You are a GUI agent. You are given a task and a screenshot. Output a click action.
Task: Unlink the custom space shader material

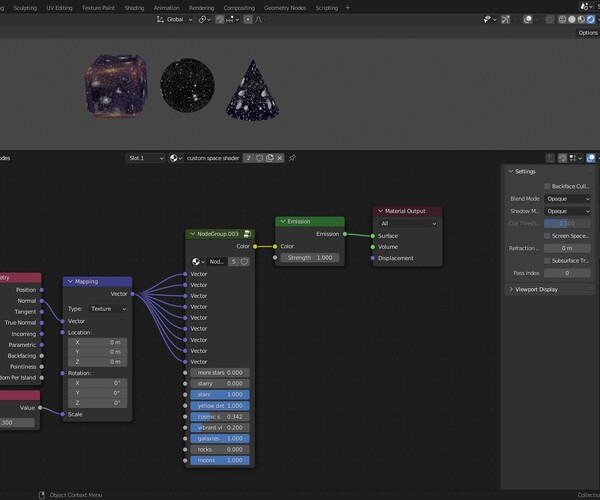pyautogui.click(x=281, y=158)
